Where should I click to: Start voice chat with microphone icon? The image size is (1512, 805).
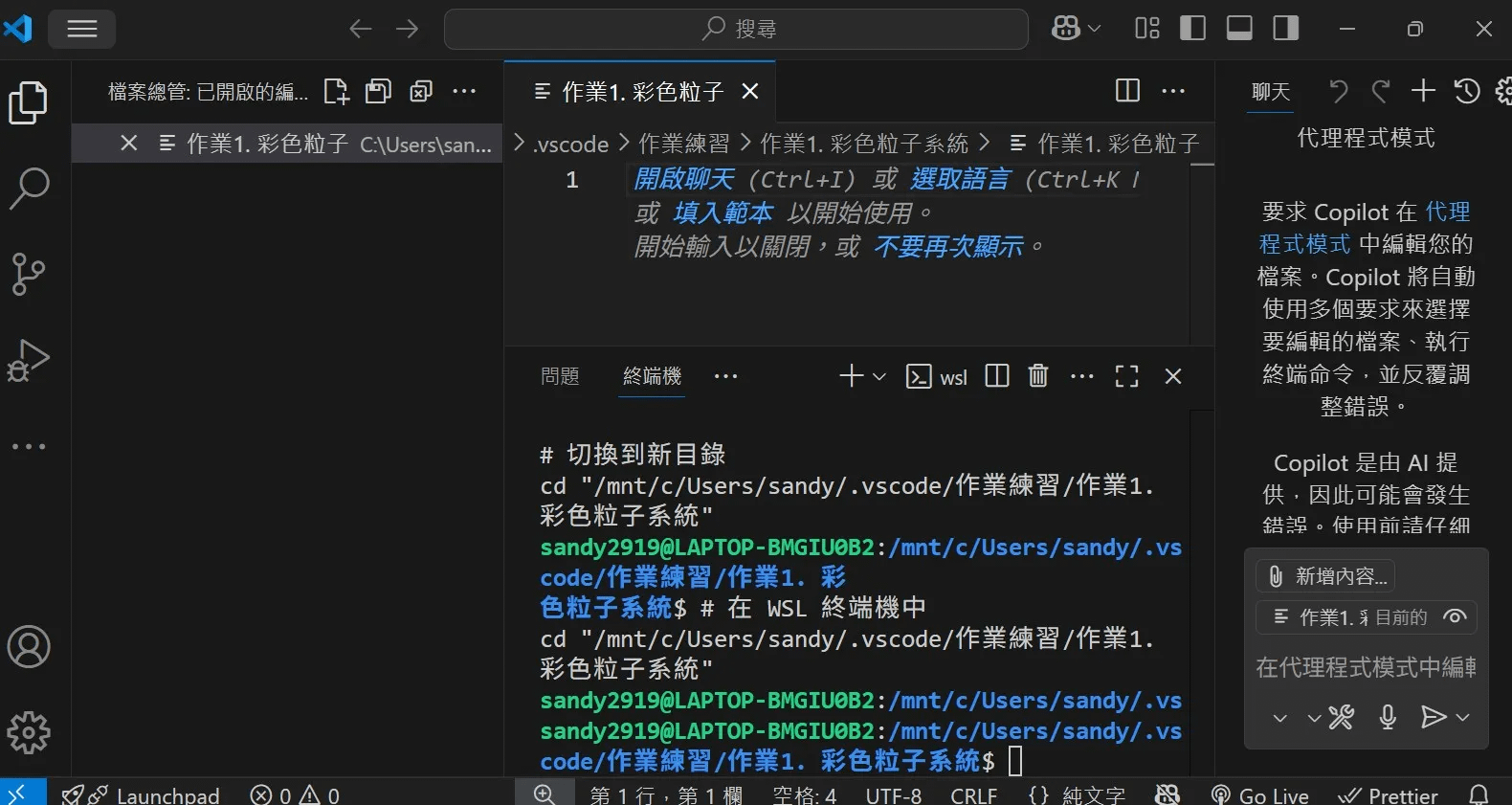(1388, 717)
